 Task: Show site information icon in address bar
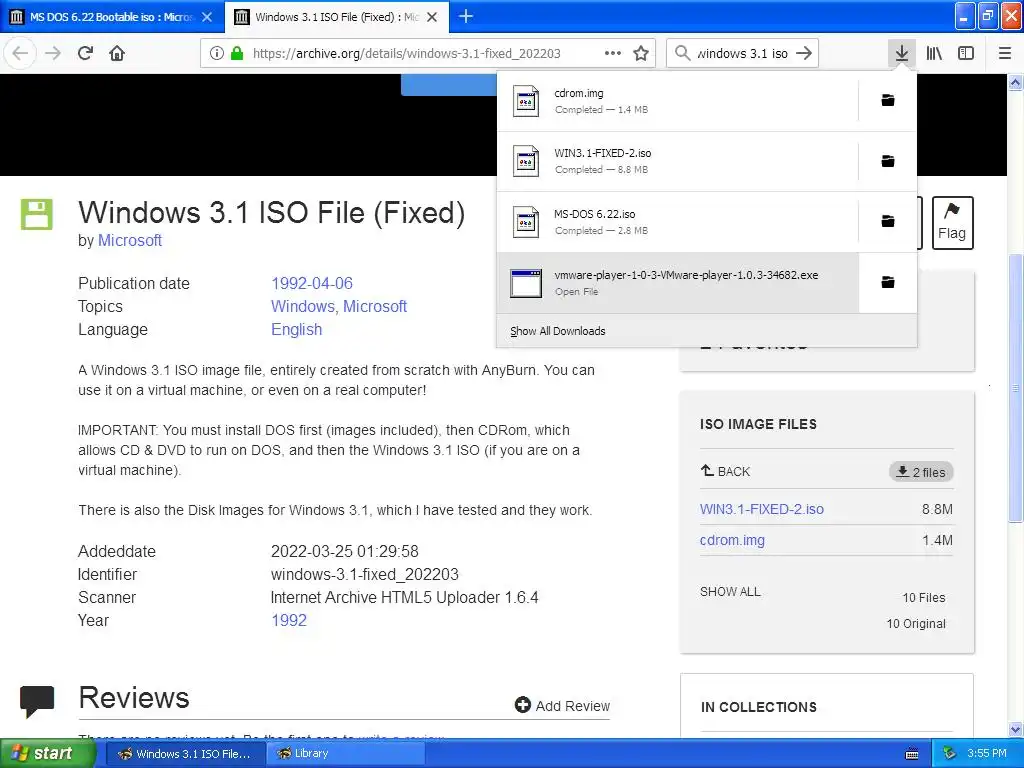pyautogui.click(x=217, y=53)
